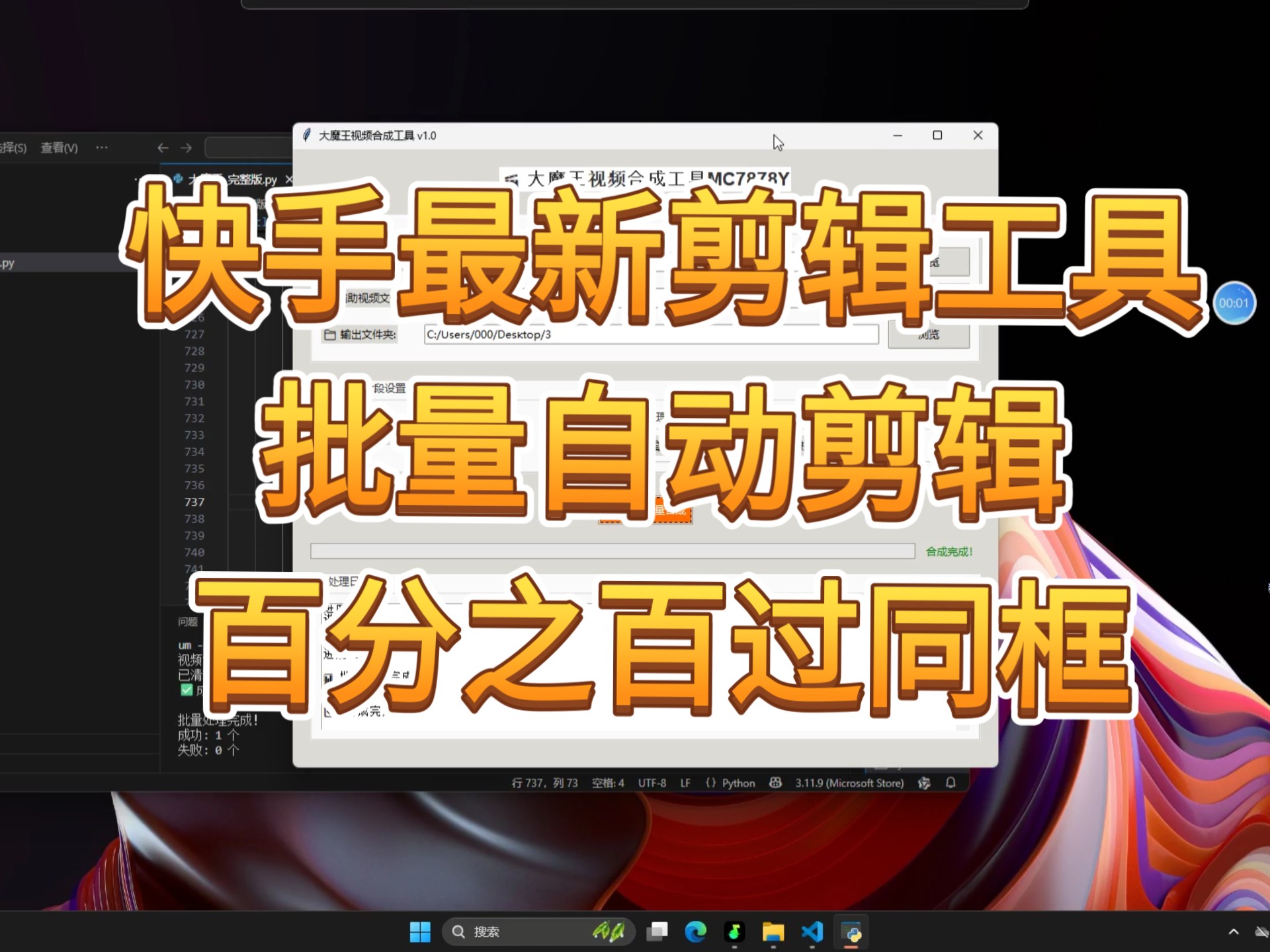Click 空格: 4 indentation status item

[x=608, y=783]
